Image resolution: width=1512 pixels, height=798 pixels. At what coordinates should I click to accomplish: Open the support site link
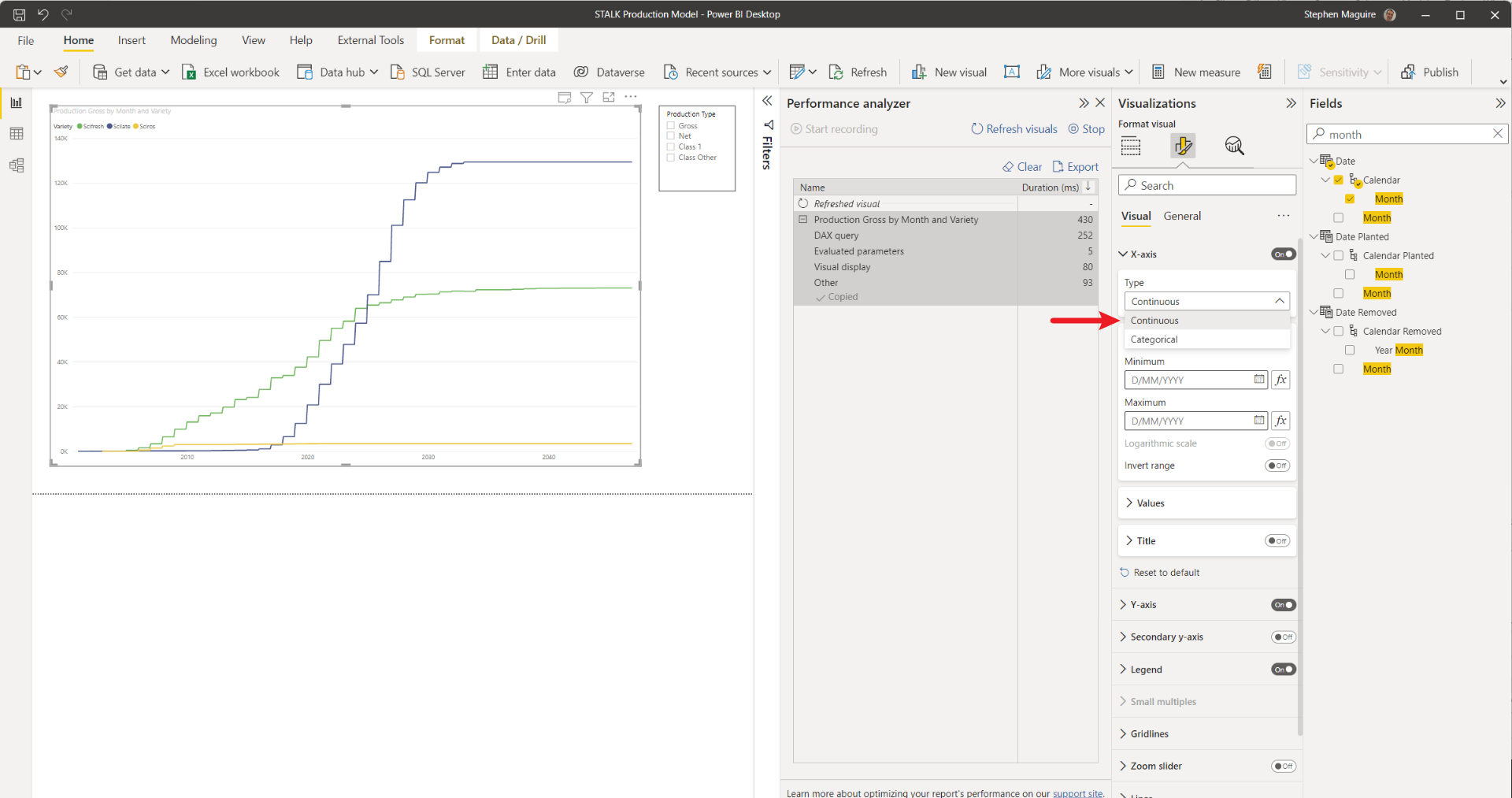[x=1078, y=793]
